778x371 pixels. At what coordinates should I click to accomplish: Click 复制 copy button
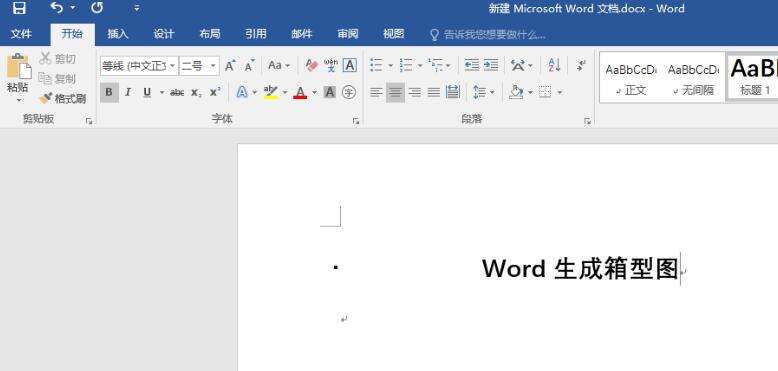pyautogui.click(x=58, y=78)
